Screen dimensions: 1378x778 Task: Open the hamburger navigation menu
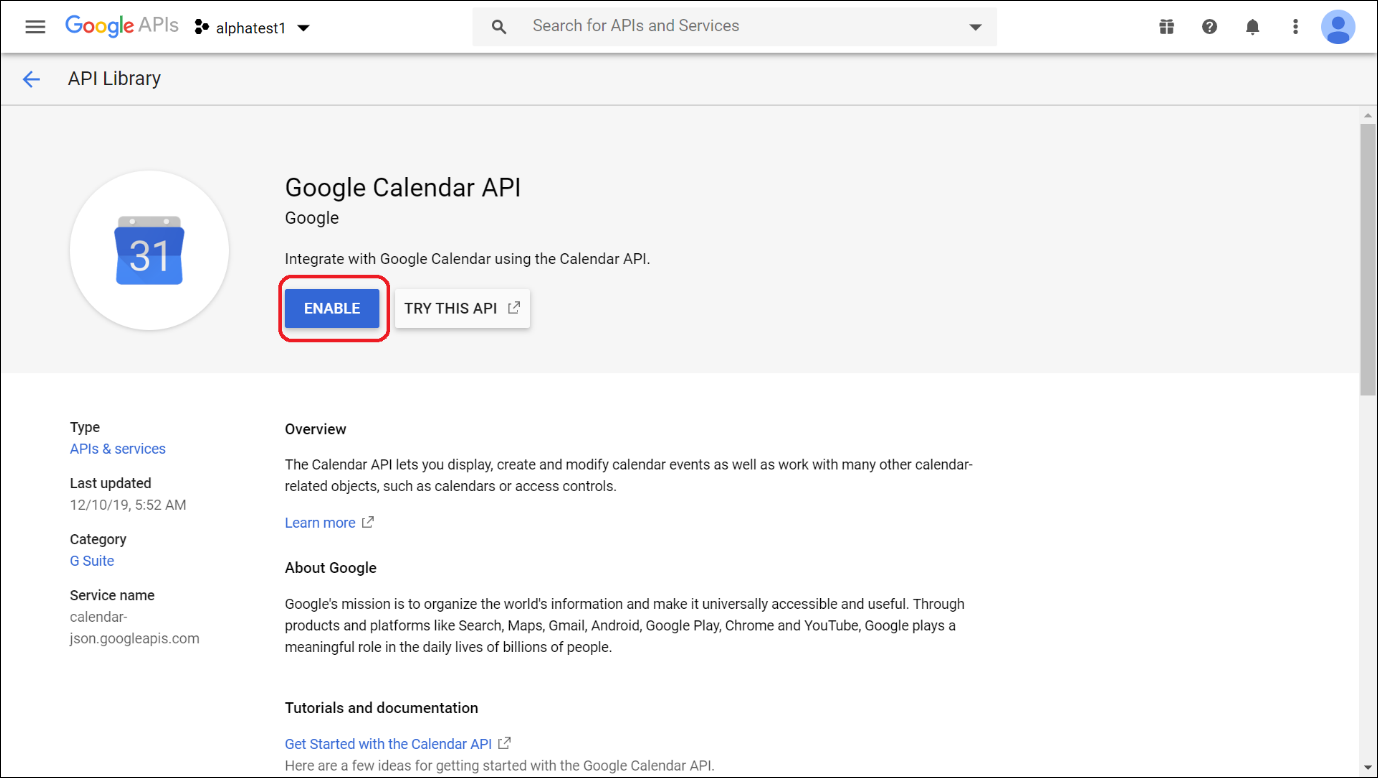[x=35, y=27]
